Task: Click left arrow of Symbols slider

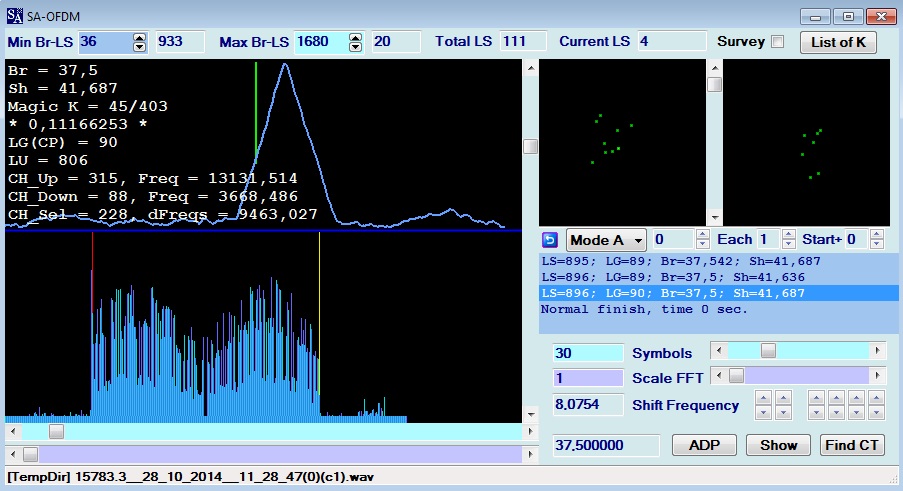Action: pyautogui.click(x=718, y=350)
